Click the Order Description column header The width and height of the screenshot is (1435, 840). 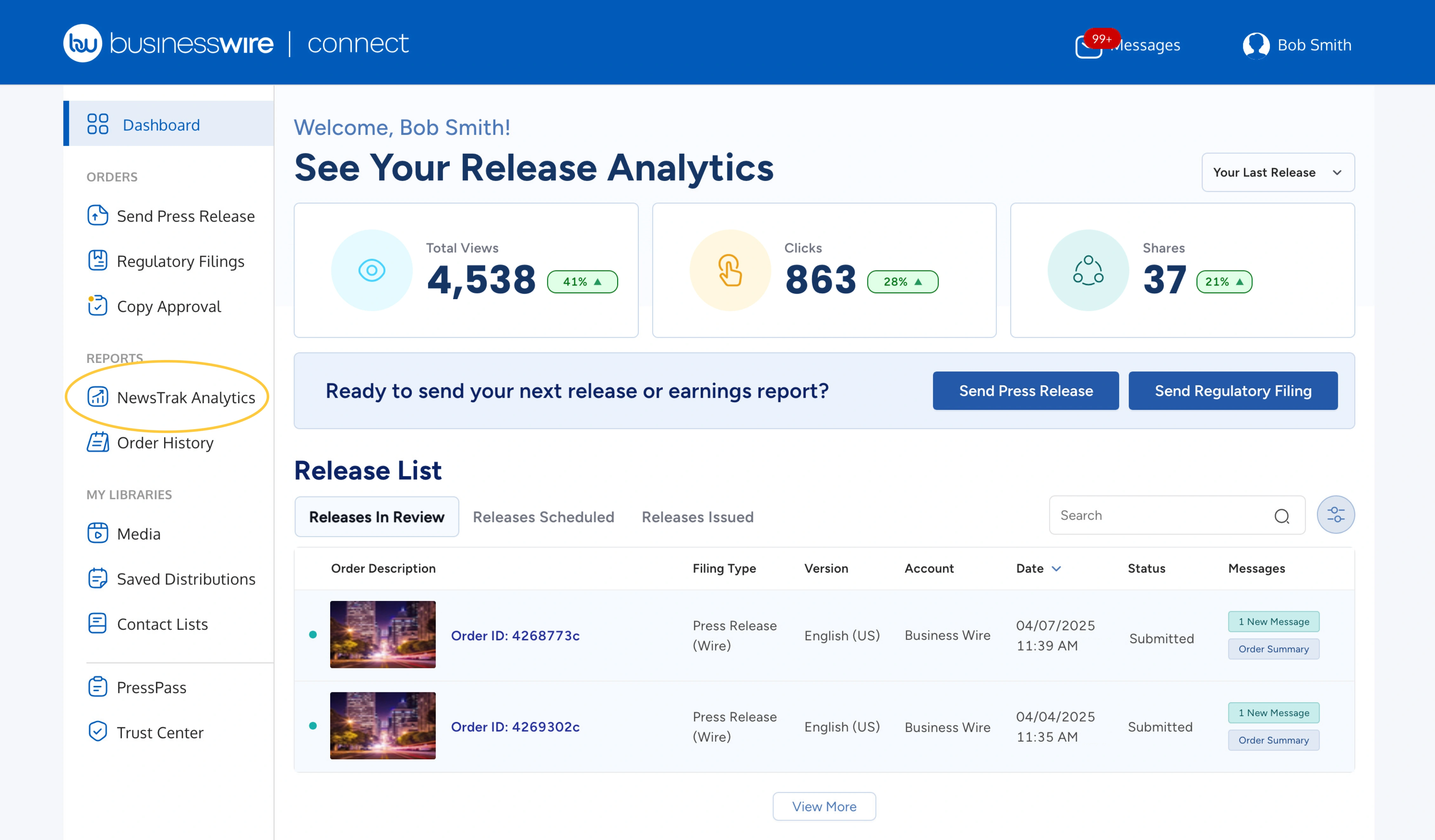383,568
